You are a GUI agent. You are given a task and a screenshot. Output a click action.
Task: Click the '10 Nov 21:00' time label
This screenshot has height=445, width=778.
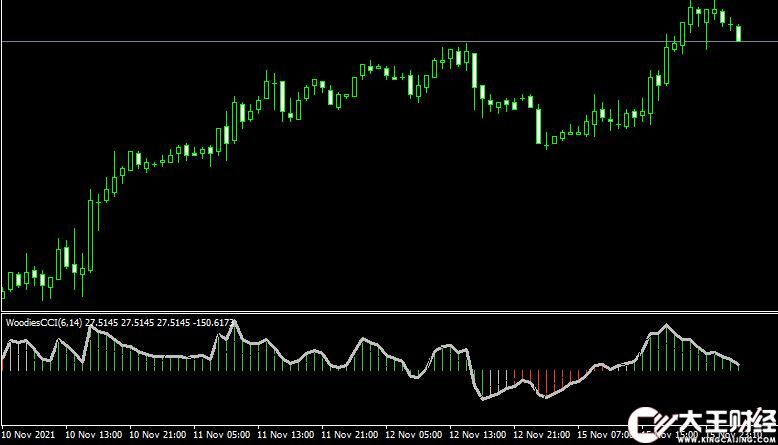(158, 435)
